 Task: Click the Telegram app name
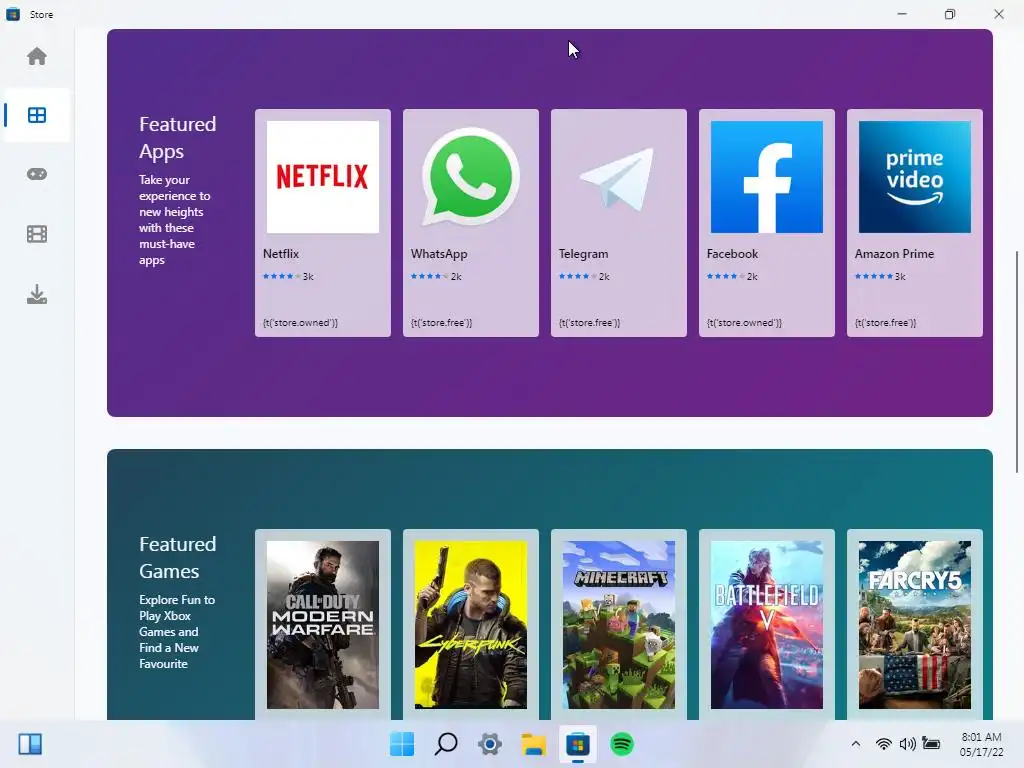[x=583, y=254]
